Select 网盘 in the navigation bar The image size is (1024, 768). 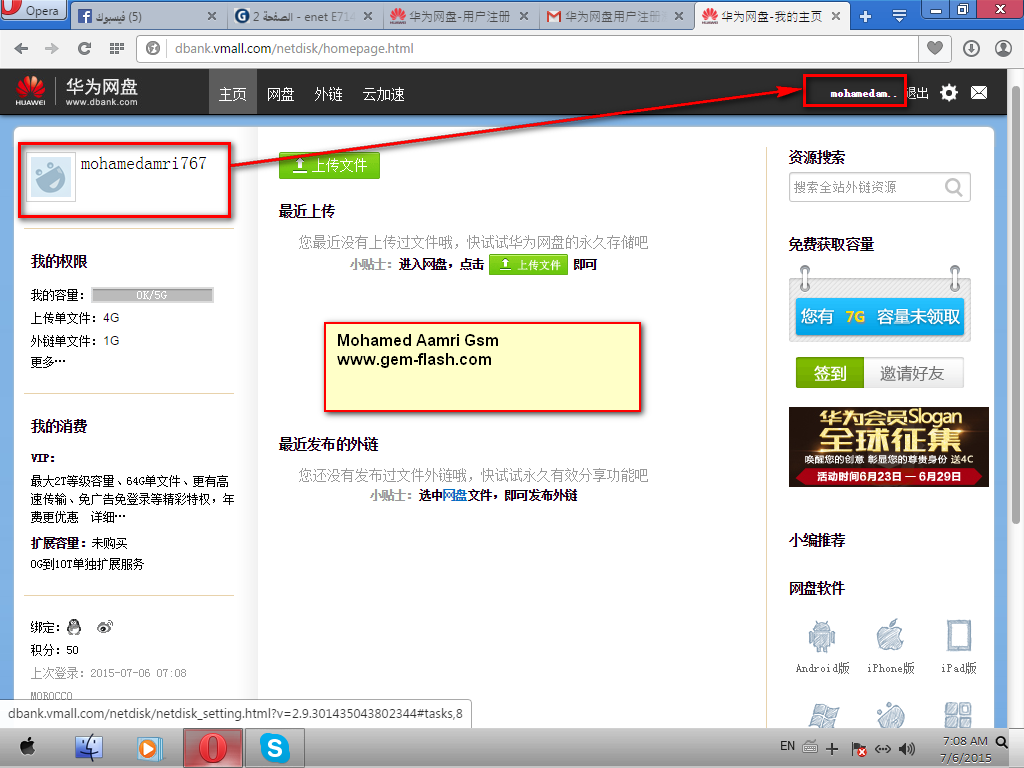coord(281,94)
